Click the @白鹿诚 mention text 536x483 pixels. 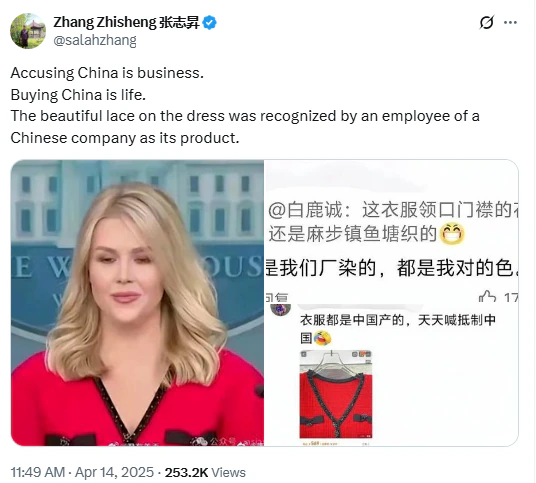coord(305,210)
